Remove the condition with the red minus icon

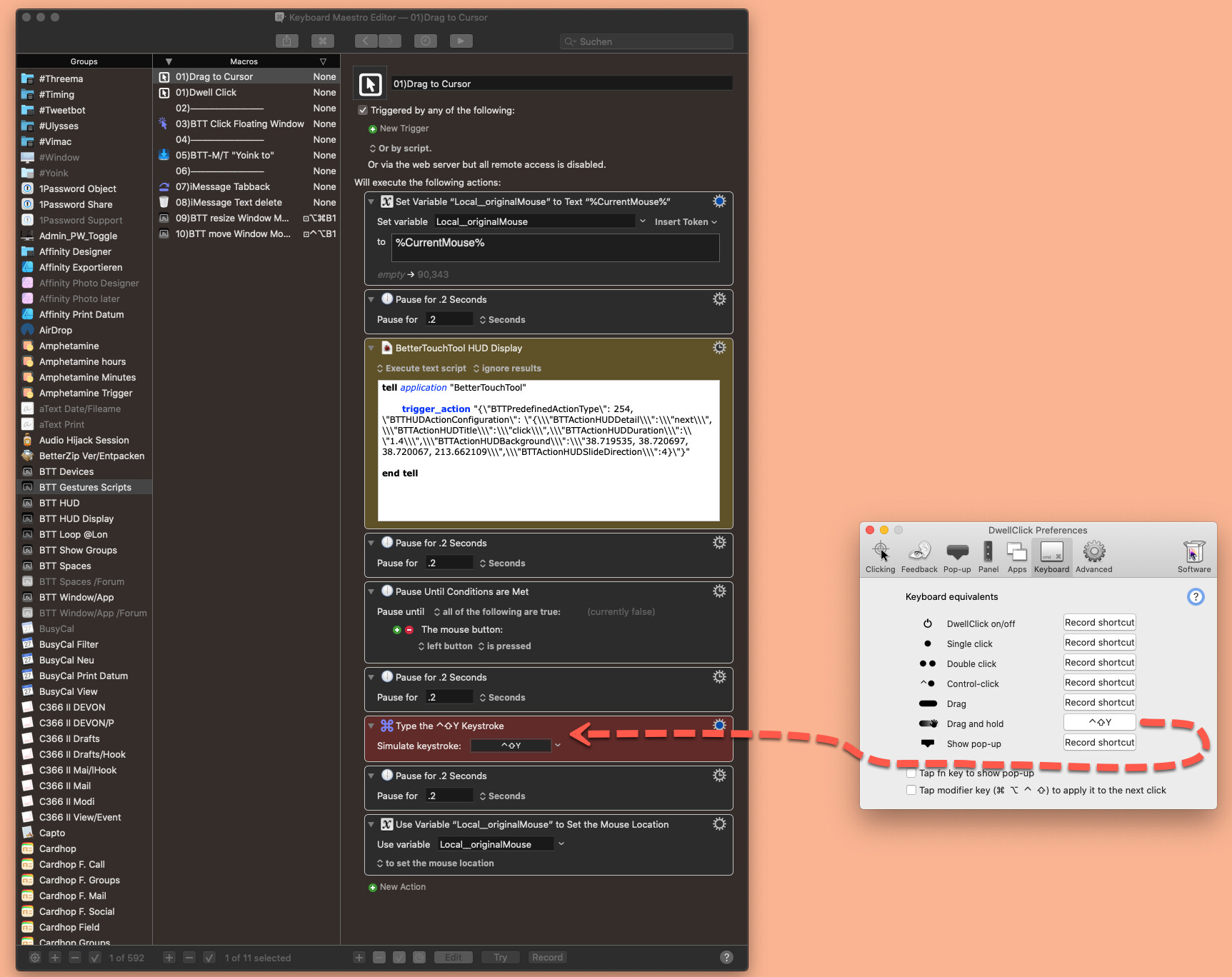(x=409, y=630)
